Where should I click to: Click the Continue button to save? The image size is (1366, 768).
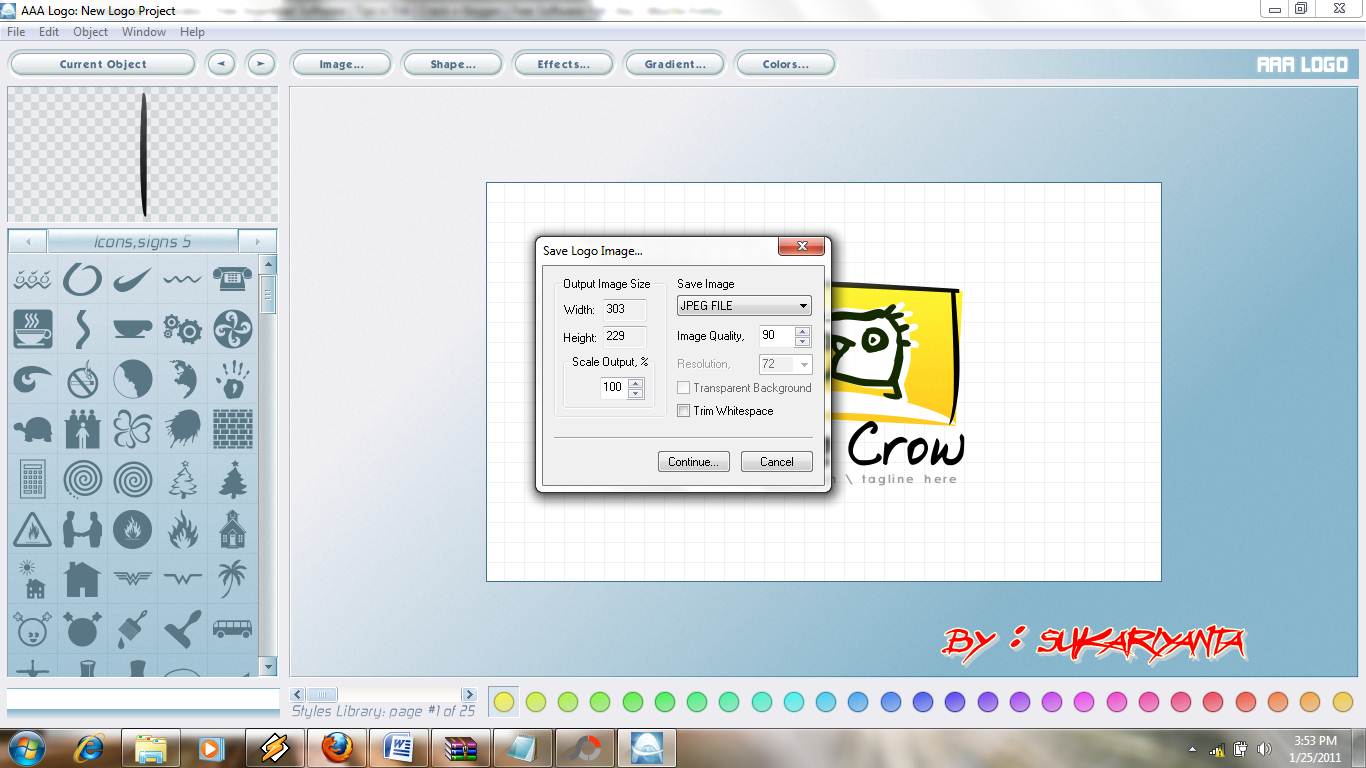point(693,461)
